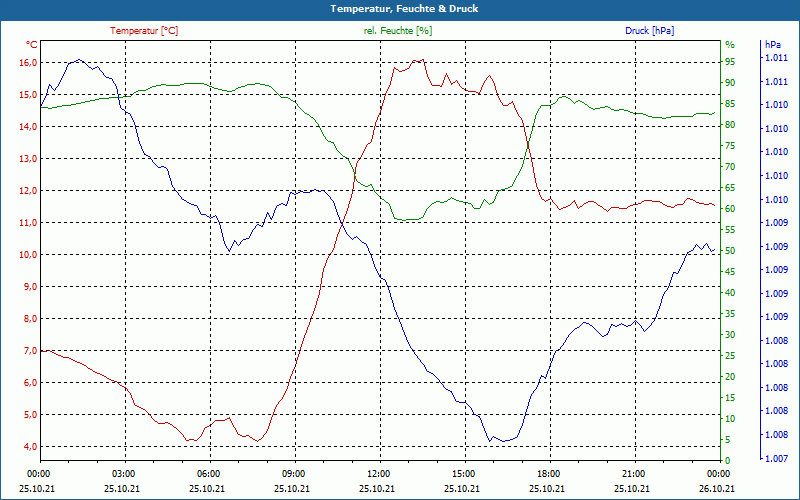
Task: Click the '4,0' temperature axis value
Action: pos(30,446)
